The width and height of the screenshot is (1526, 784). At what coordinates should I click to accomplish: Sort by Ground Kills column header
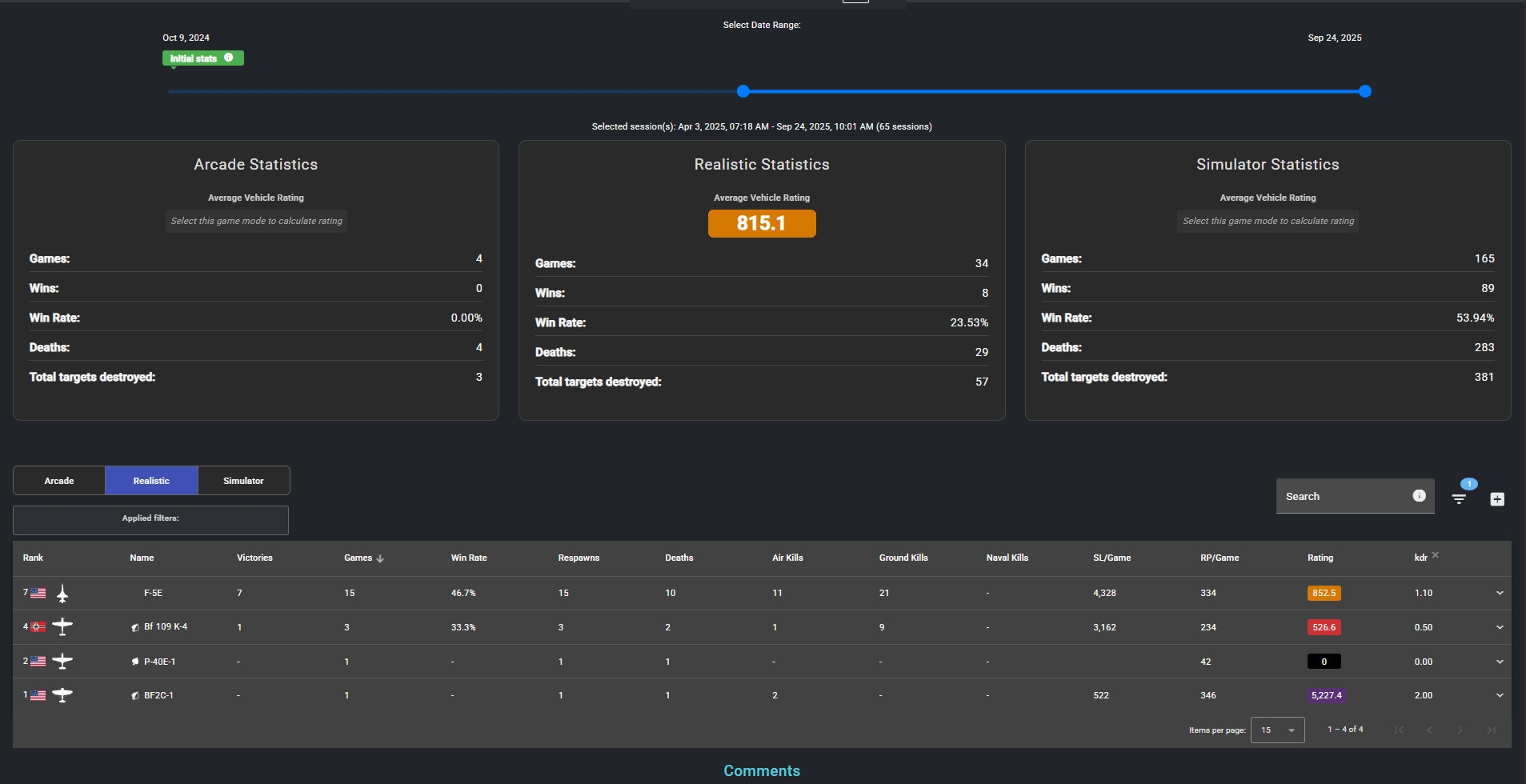tap(903, 558)
